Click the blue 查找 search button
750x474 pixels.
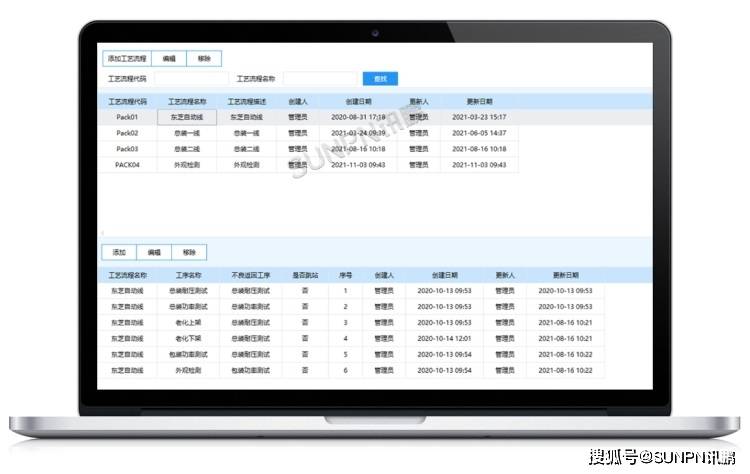(380, 79)
